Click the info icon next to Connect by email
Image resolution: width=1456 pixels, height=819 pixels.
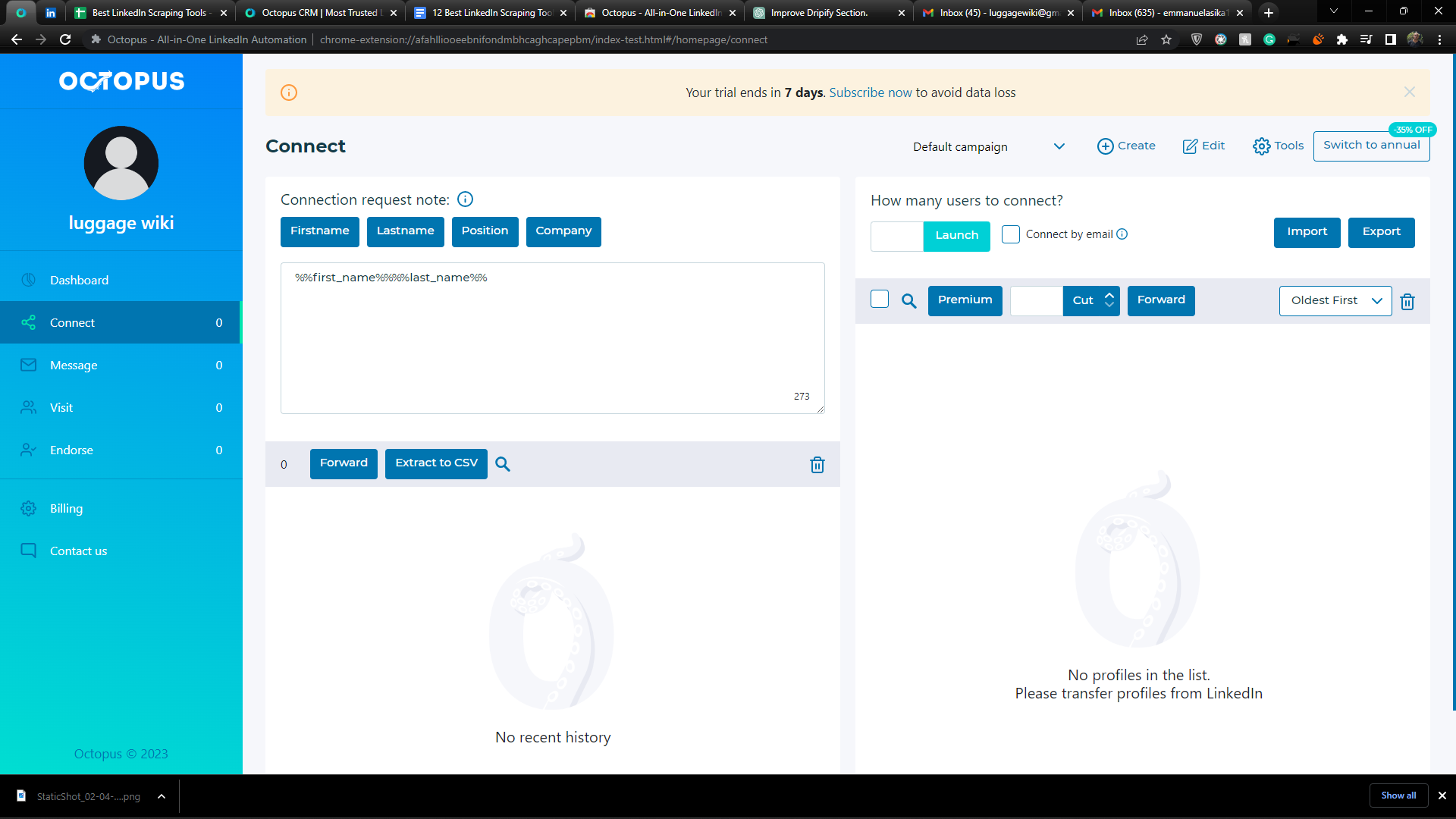click(1122, 234)
